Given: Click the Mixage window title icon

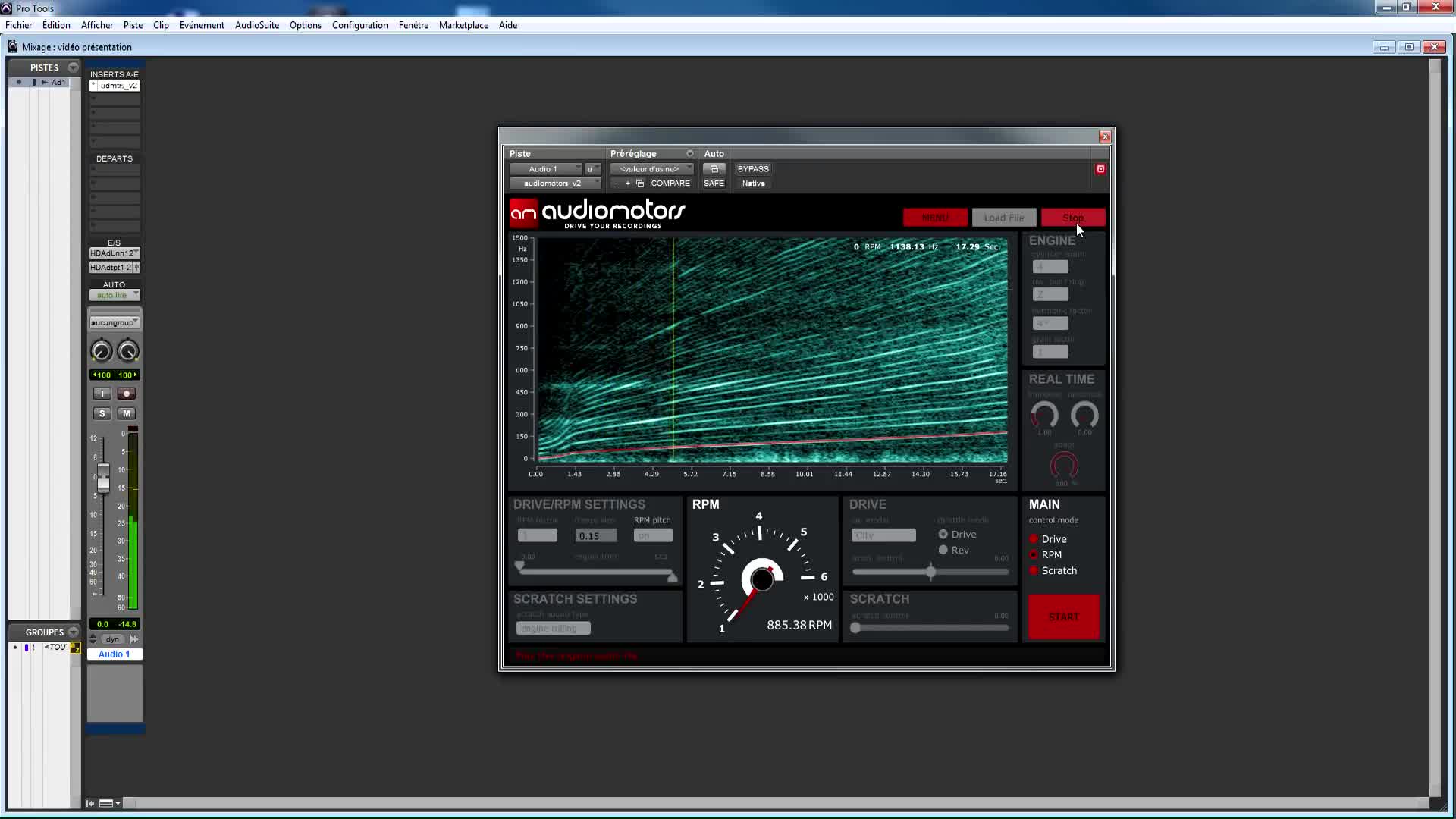Looking at the screenshot, I should [13, 47].
